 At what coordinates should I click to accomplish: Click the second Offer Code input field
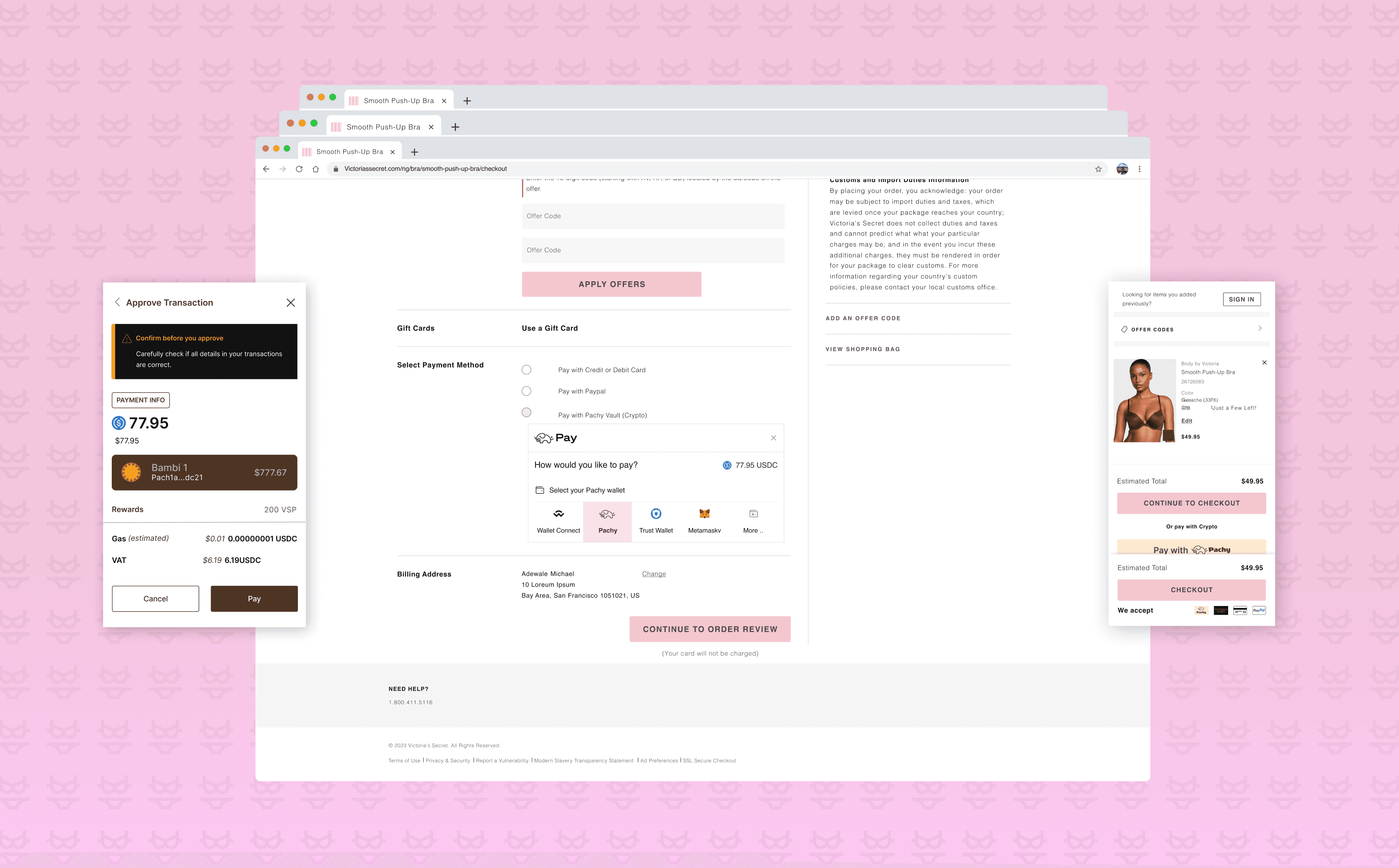tap(653, 250)
